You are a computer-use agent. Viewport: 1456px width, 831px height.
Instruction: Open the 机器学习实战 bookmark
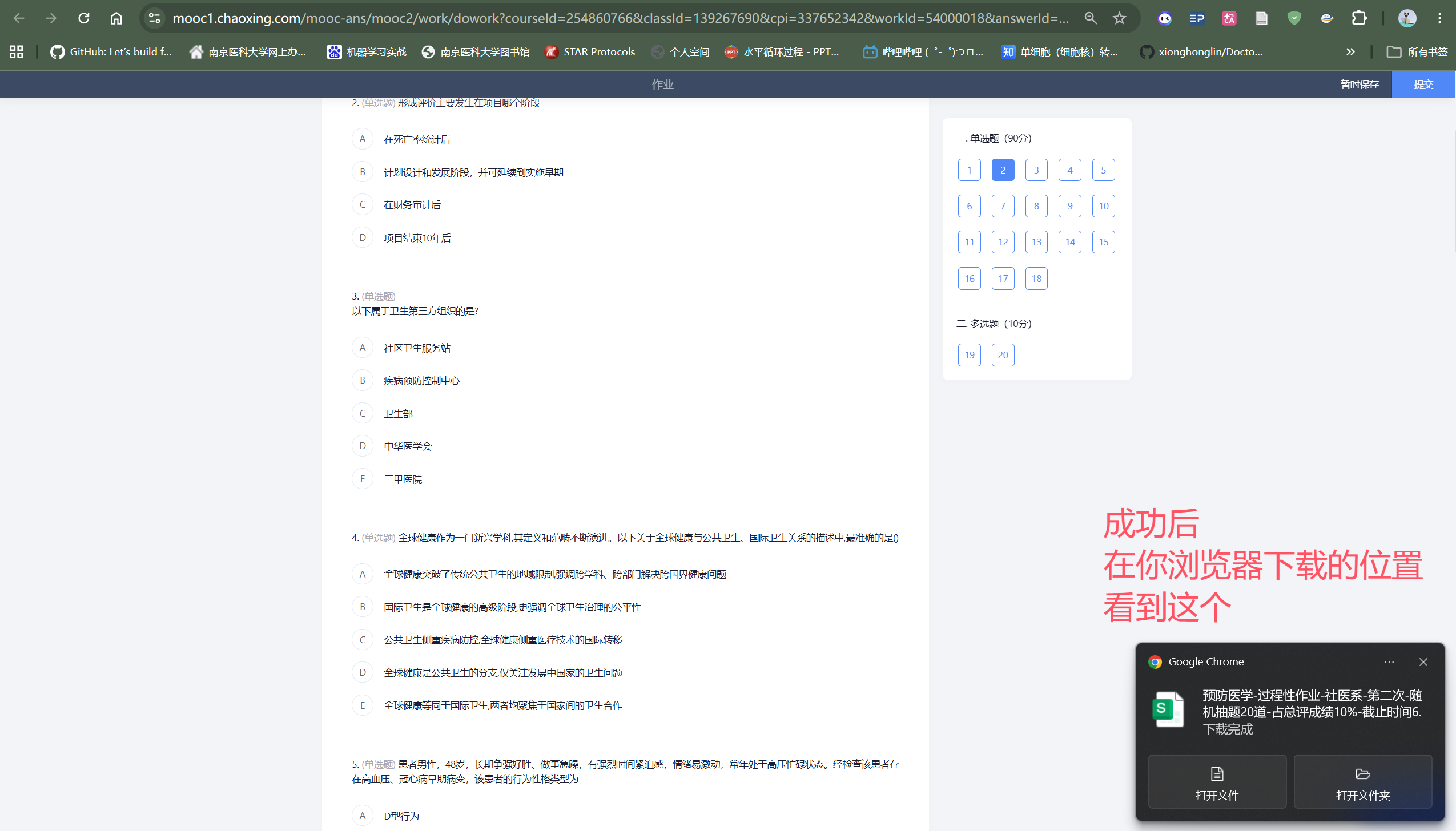tap(367, 52)
